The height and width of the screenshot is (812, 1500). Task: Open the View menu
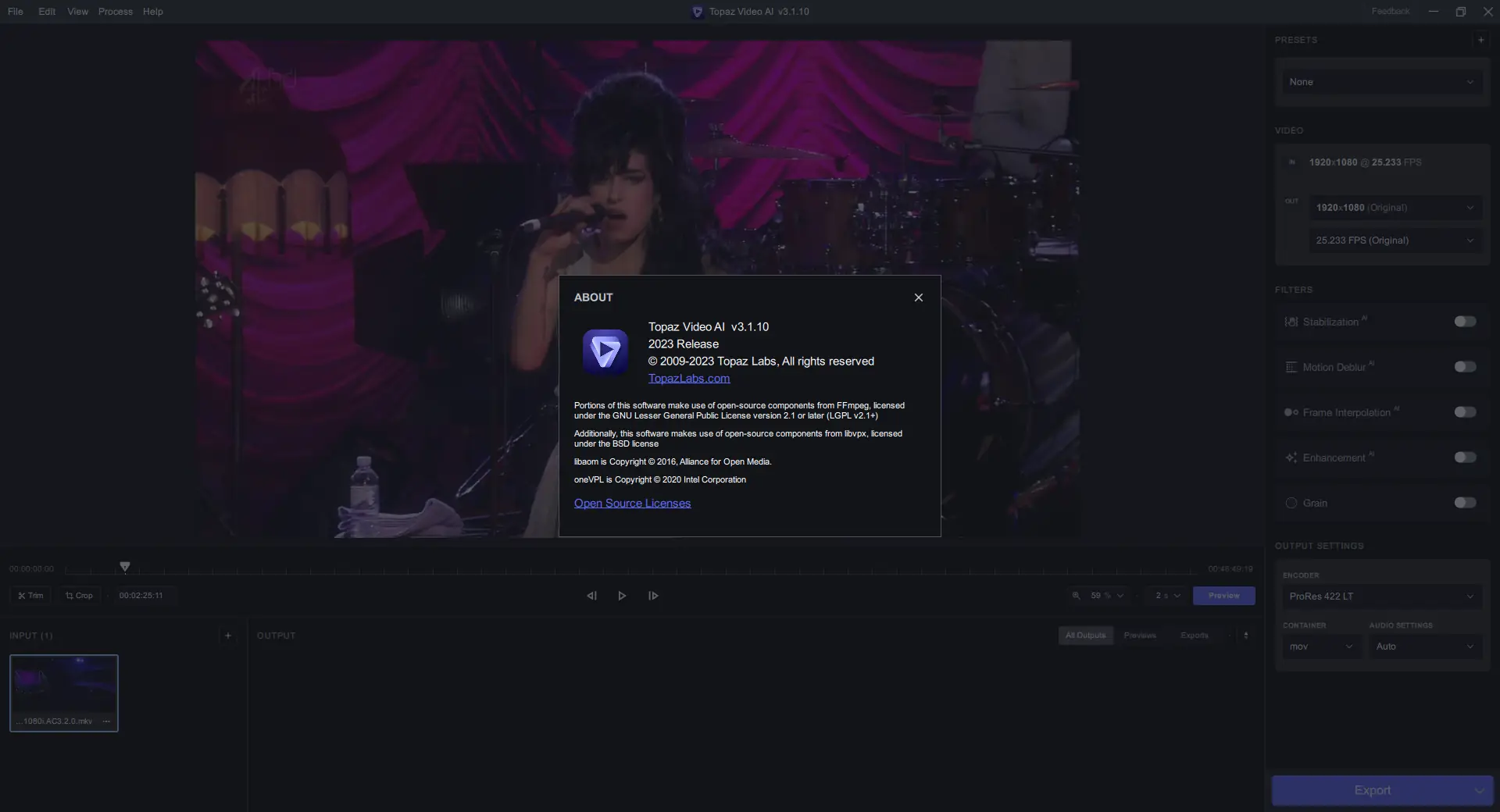coord(77,12)
